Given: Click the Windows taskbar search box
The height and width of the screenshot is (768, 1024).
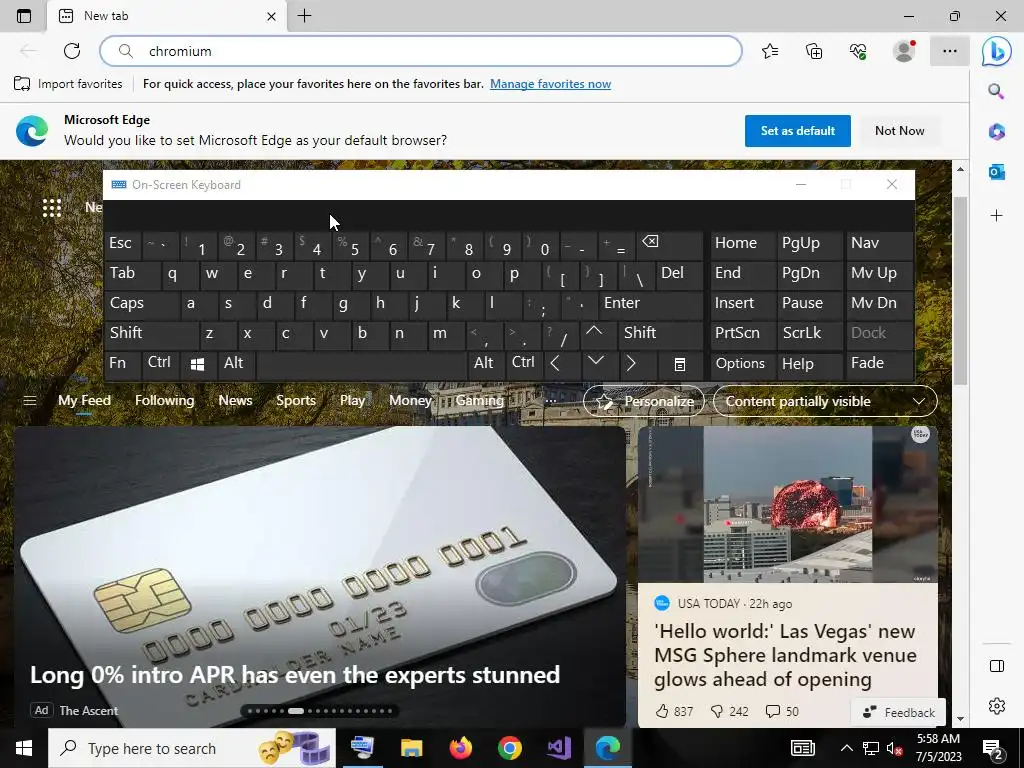Looking at the screenshot, I should tap(192, 748).
